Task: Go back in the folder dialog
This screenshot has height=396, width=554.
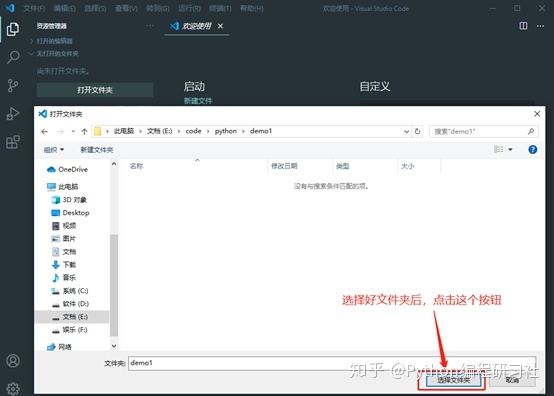Action: click(x=45, y=131)
